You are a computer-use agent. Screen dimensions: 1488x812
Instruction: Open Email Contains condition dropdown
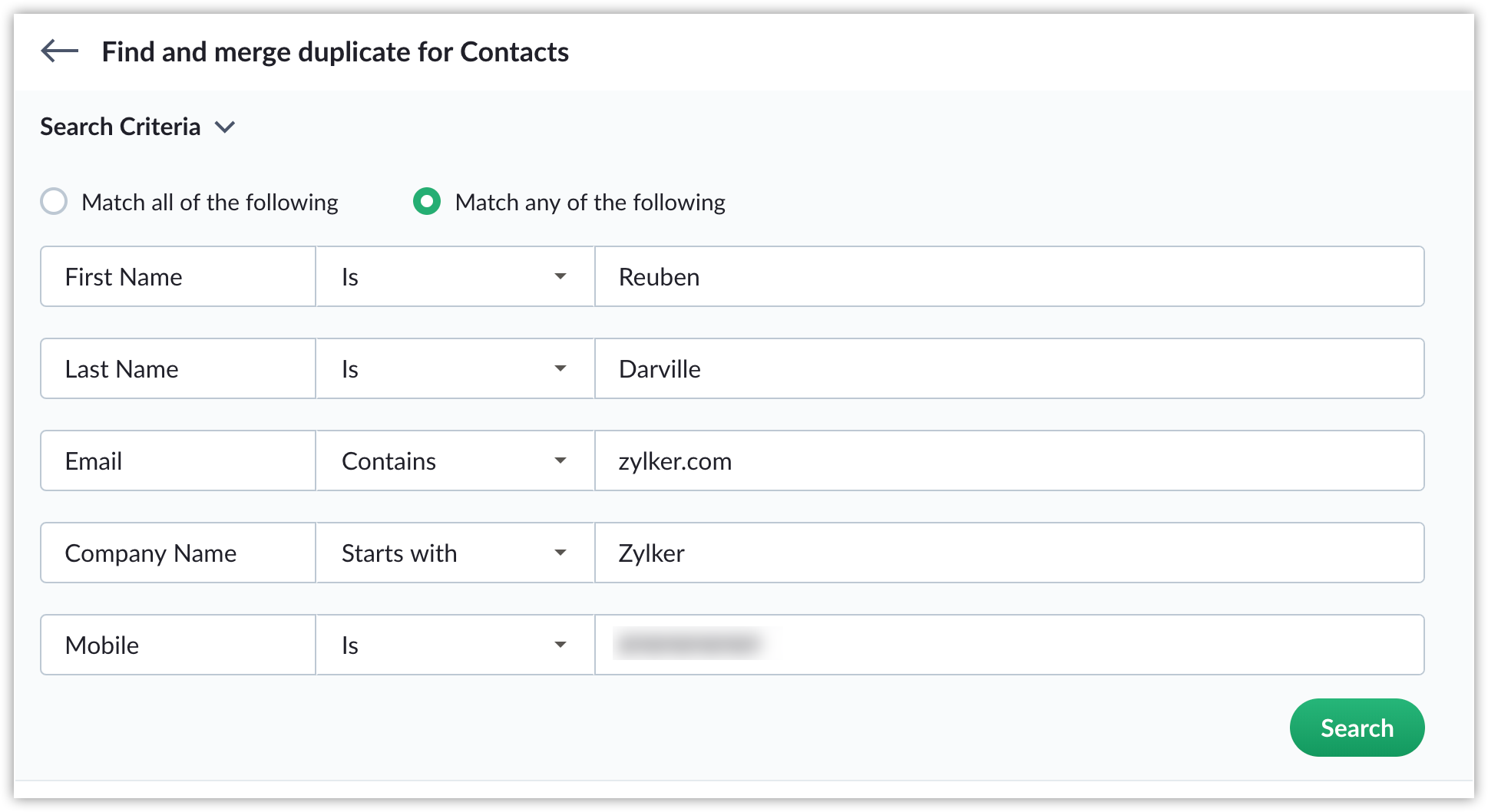[x=455, y=461]
